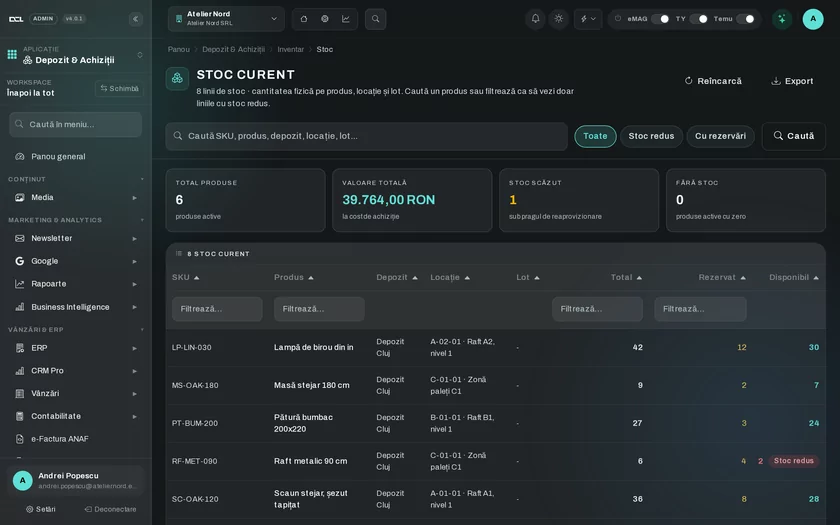The image size is (840, 525).
Task: Sort the table by the Lot column
Action: point(528,278)
